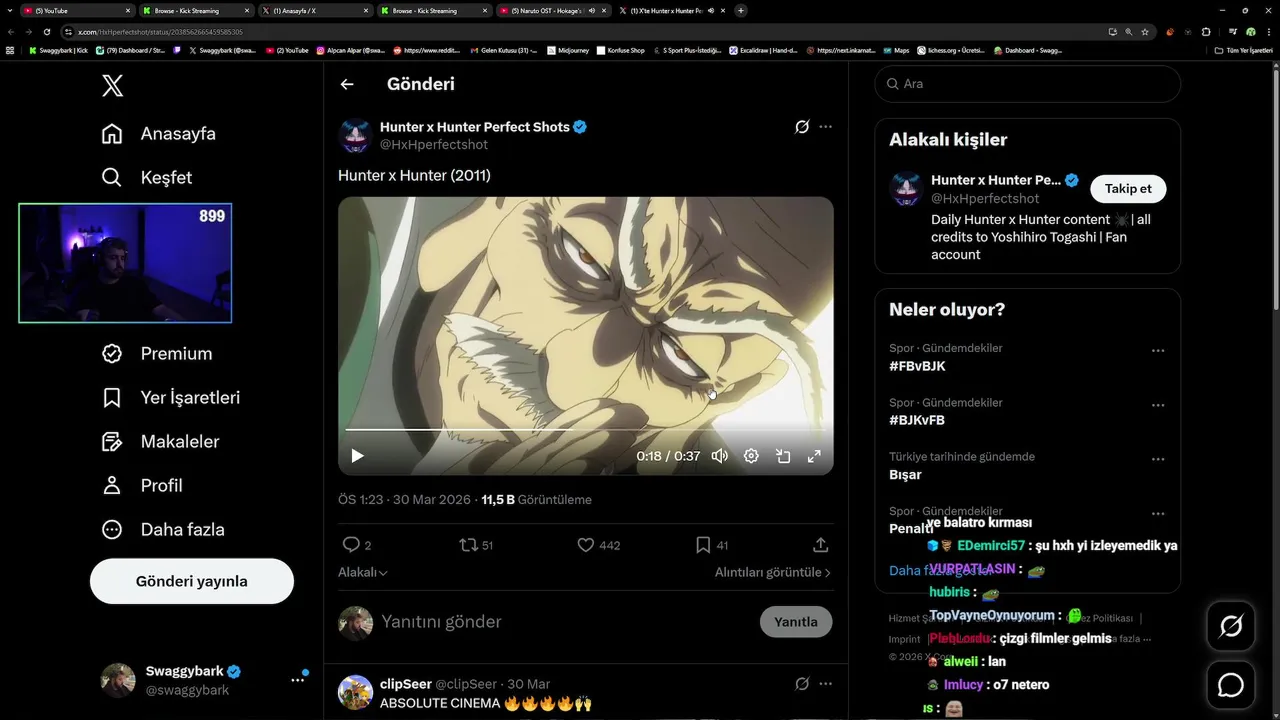This screenshot has height=720, width=1280.
Task: Open Grok icon on the Hunter post header
Action: [802, 127]
